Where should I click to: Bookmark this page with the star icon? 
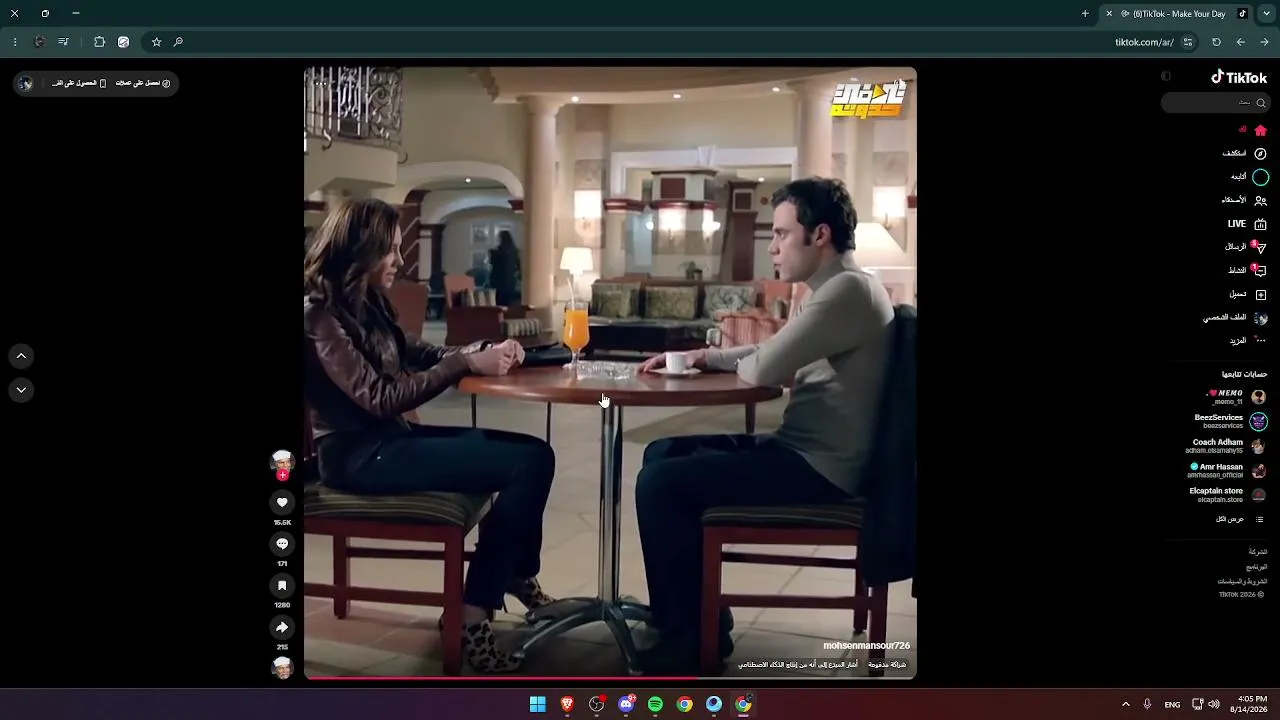click(157, 42)
